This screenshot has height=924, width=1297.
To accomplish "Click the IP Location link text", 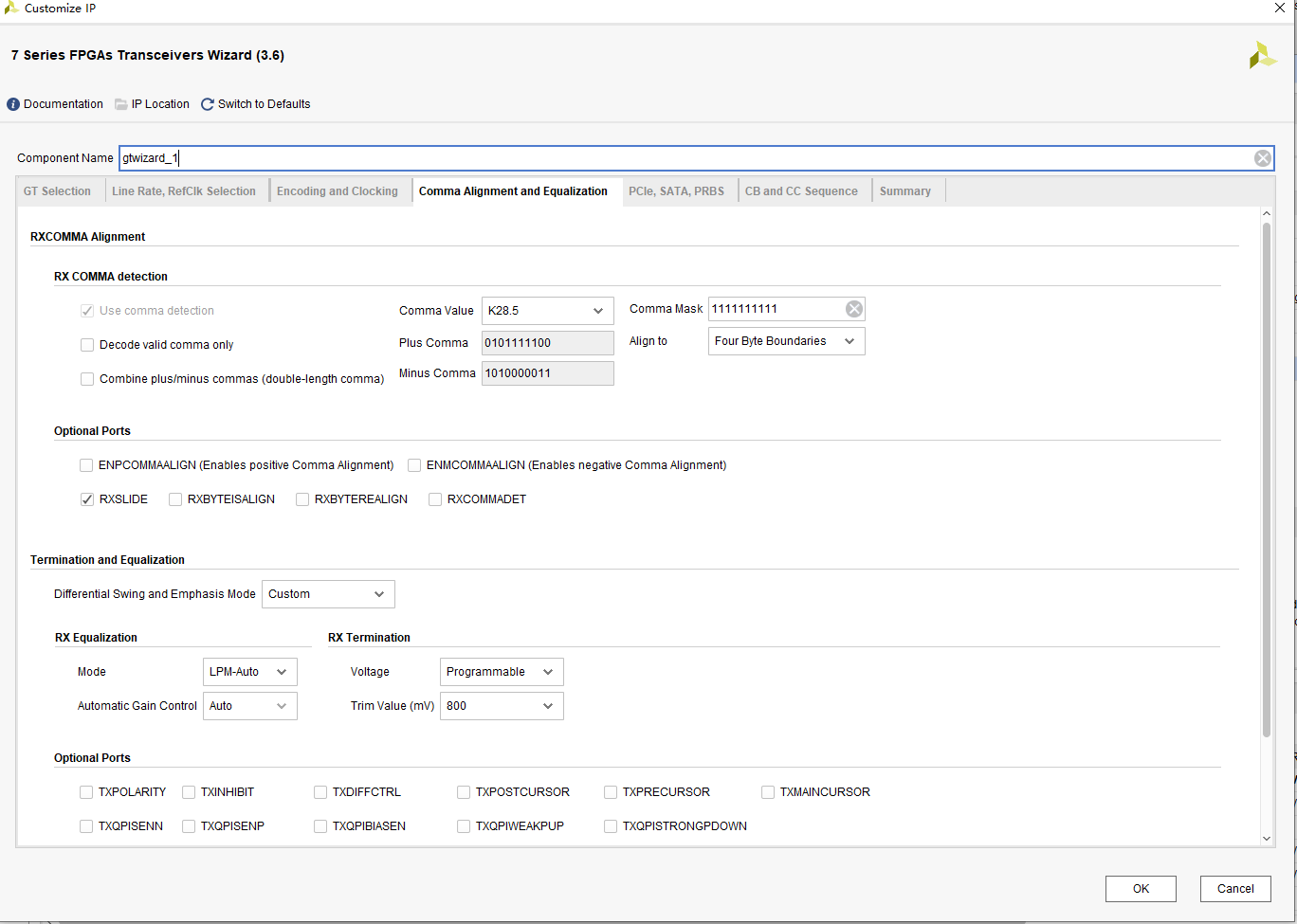I will coord(160,104).
